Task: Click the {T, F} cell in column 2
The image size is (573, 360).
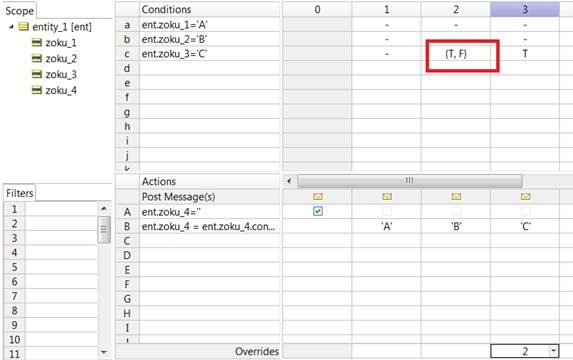Action: point(456,54)
